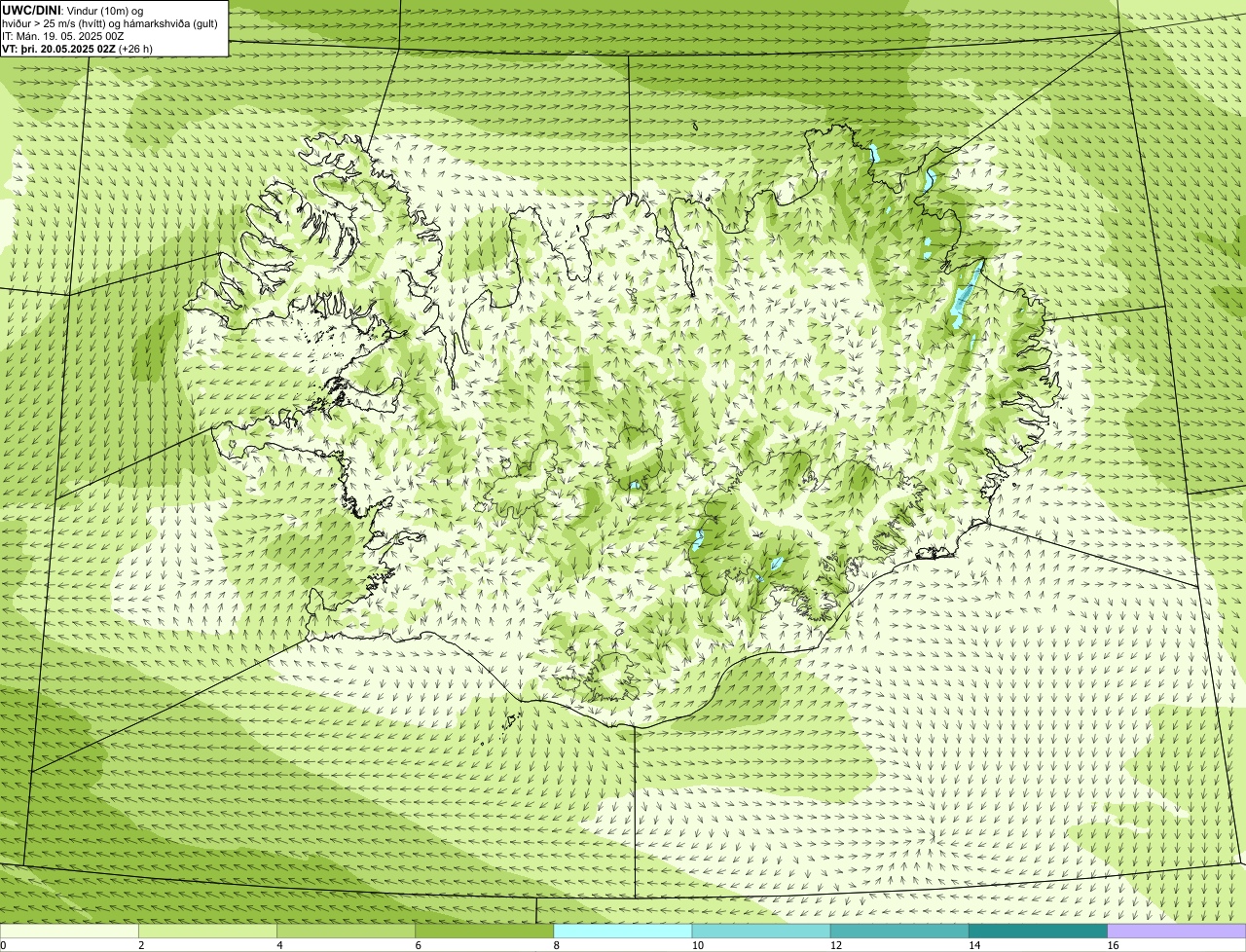The width and height of the screenshot is (1246, 952).
Task: Click the legend tick label "2"
Action: [x=141, y=945]
